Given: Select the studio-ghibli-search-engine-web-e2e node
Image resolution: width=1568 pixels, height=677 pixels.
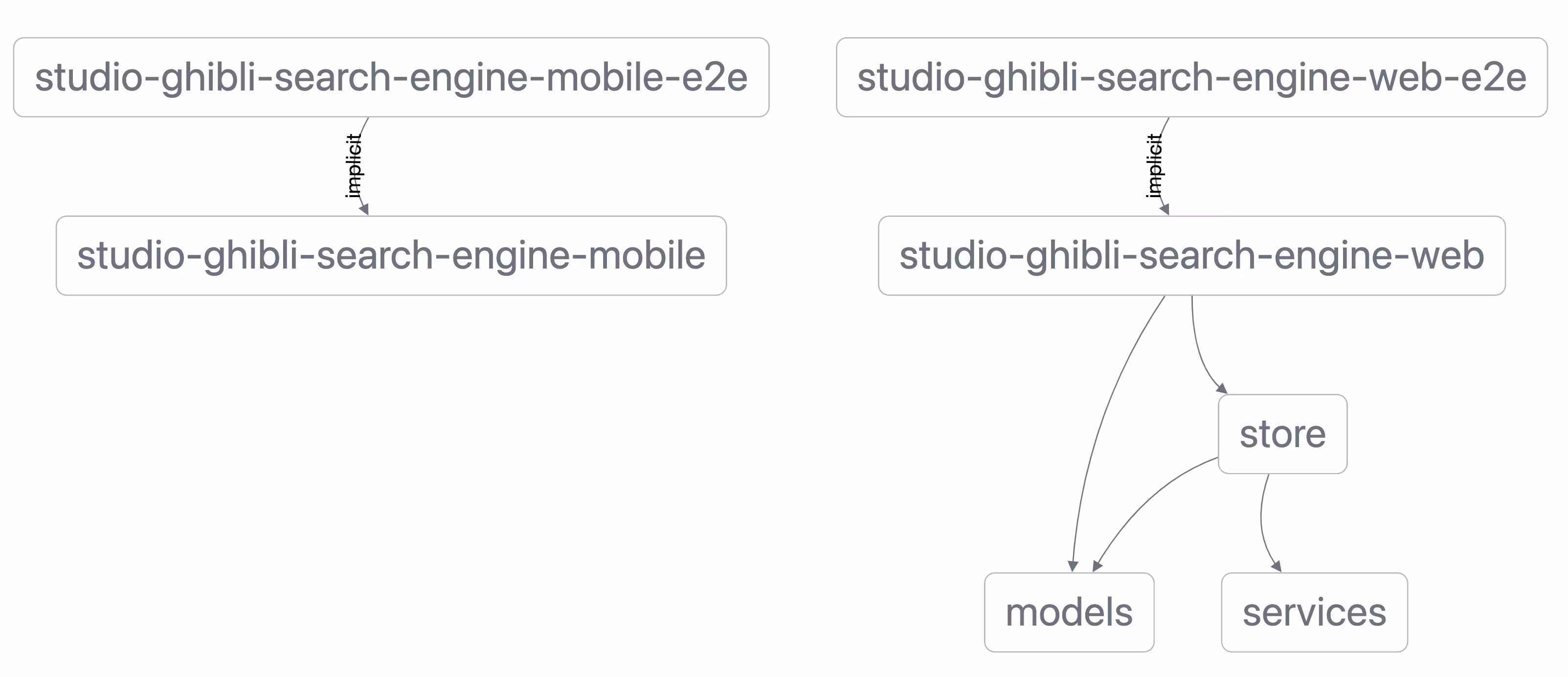Looking at the screenshot, I should (x=1191, y=77).
